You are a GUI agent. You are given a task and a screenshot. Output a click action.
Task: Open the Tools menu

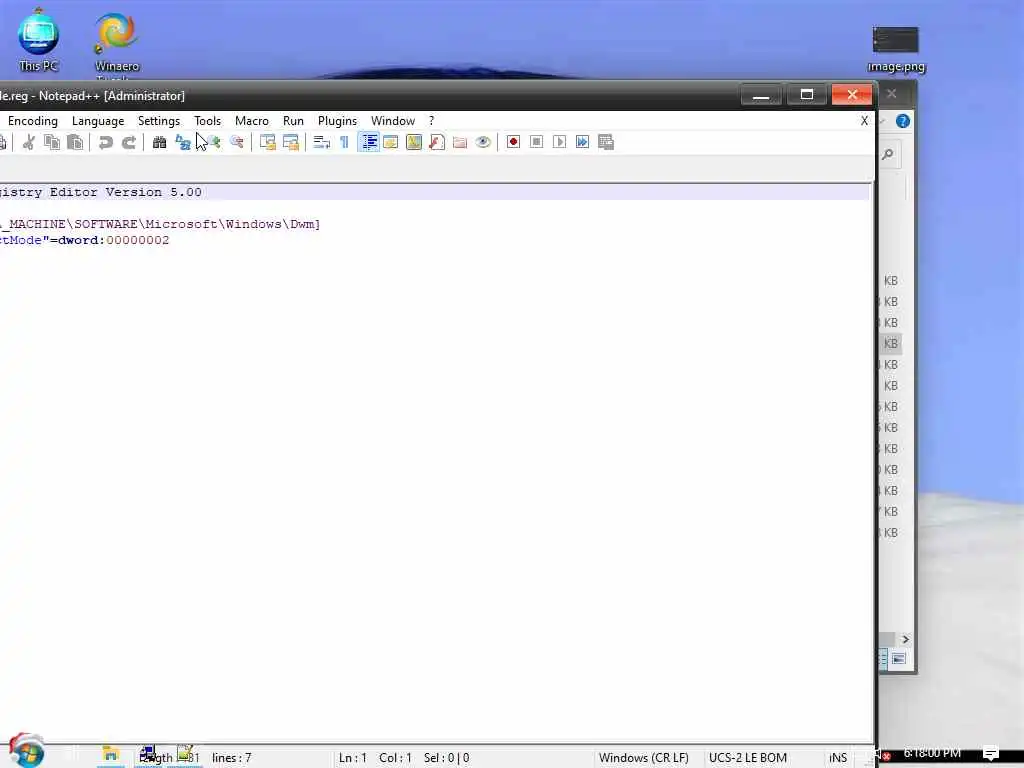(208, 121)
